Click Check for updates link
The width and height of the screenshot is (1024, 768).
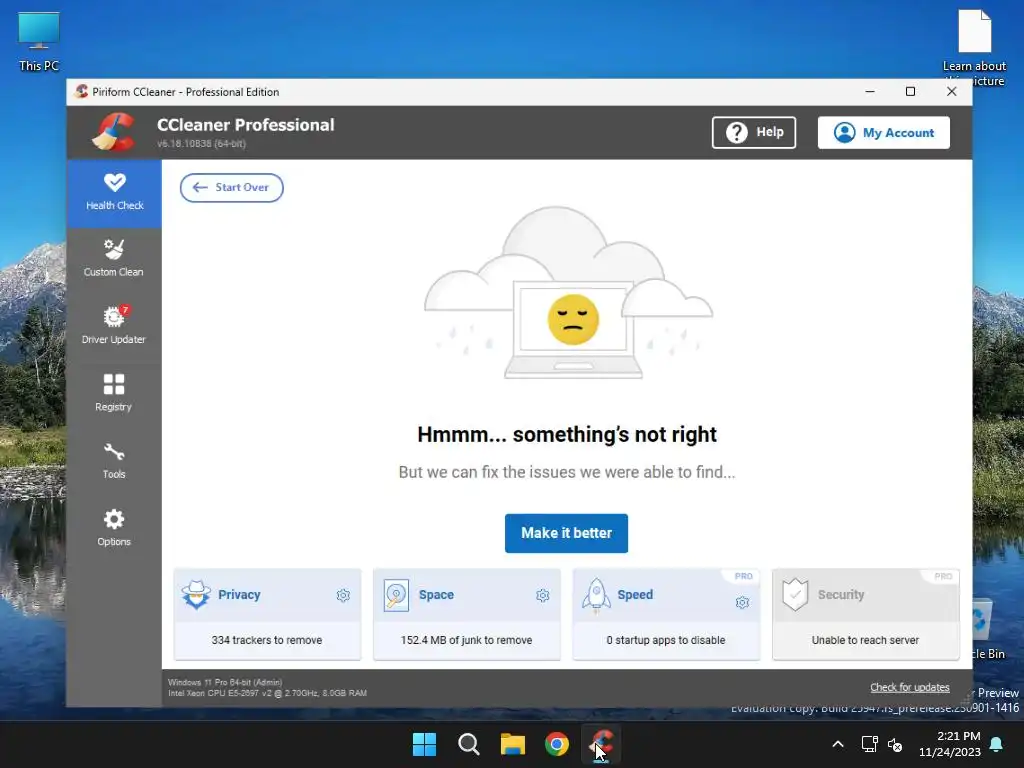(x=910, y=687)
